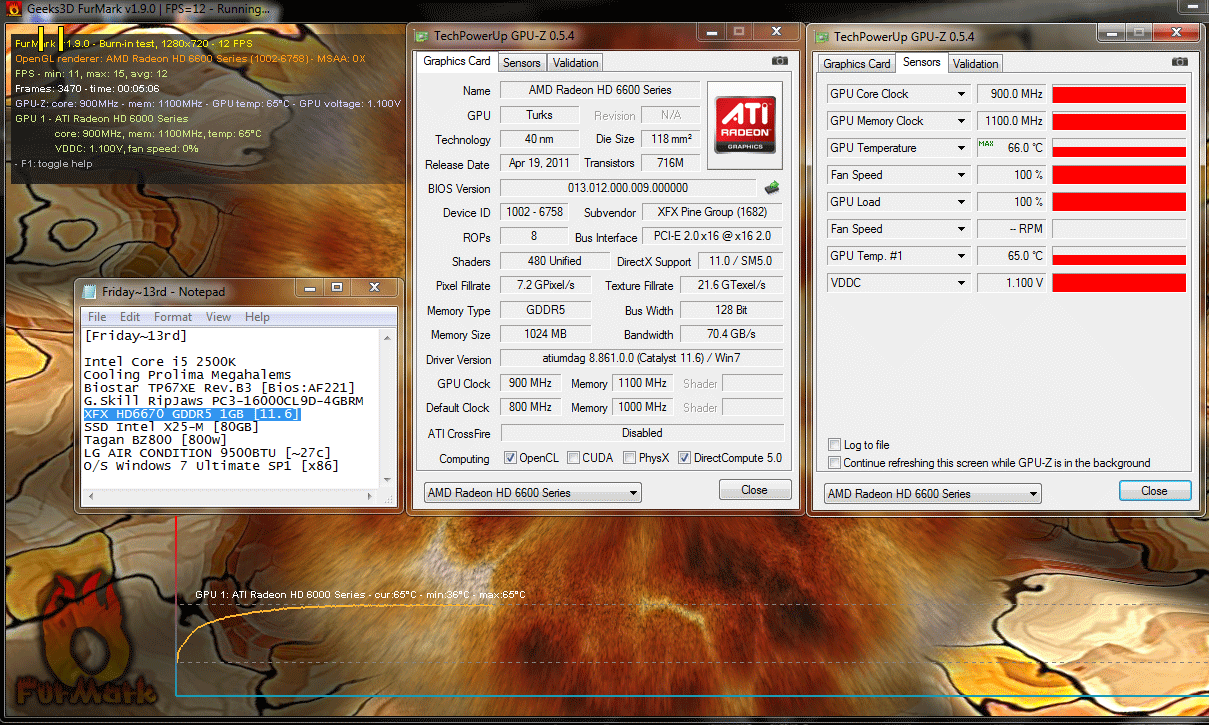Open the Fan Speed percent sensor dropdown

(961, 175)
